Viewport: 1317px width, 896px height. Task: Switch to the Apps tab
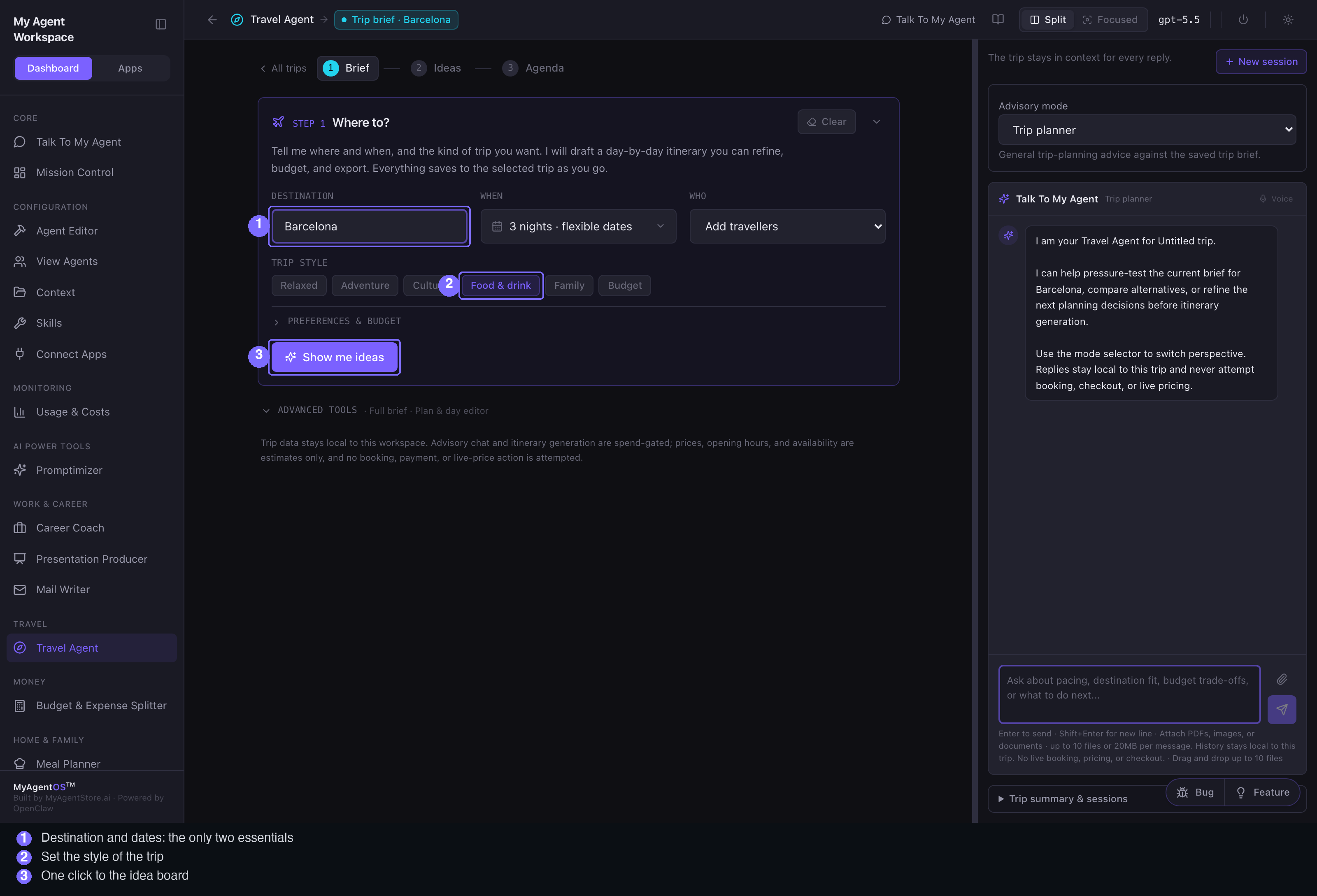click(x=130, y=68)
